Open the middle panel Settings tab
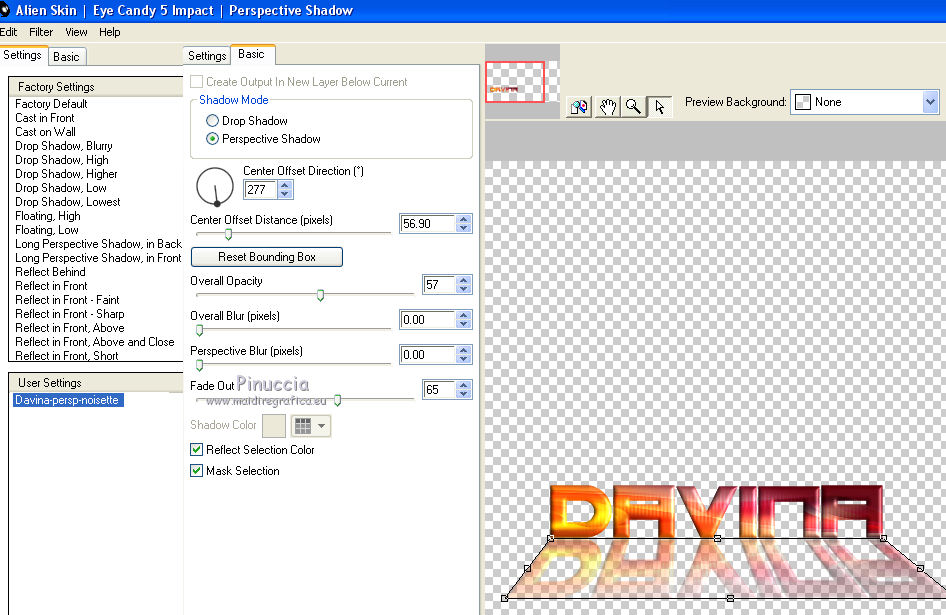 click(207, 56)
